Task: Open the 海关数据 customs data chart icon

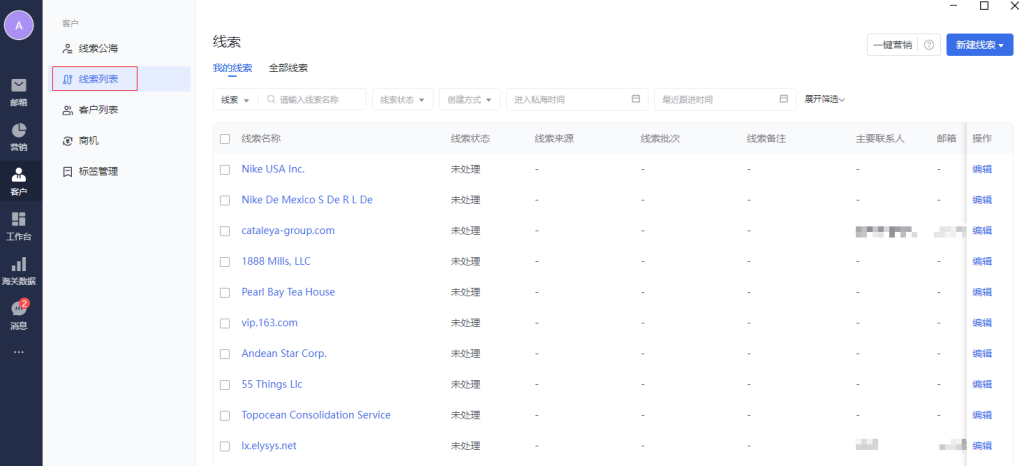Action: pos(19,266)
